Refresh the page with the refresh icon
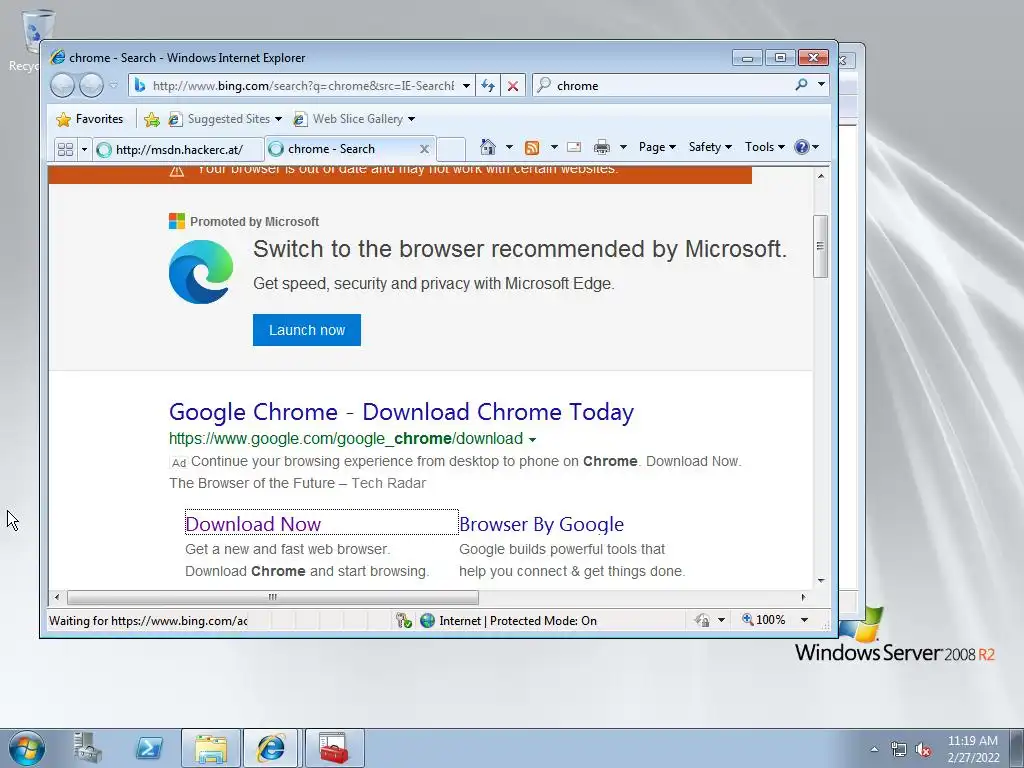This screenshot has height=768, width=1024. coord(488,86)
